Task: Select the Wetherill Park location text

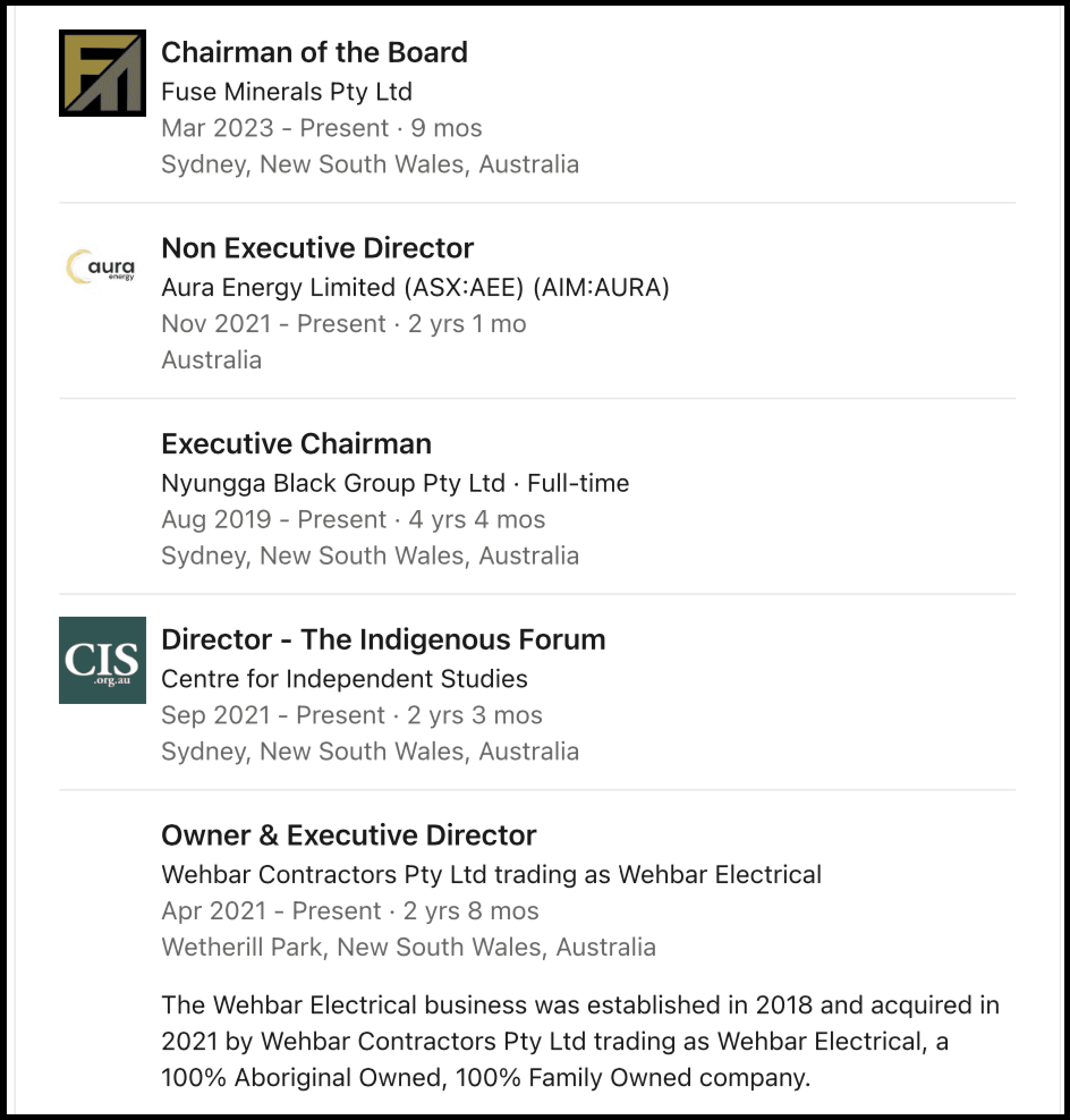Action: click(409, 947)
